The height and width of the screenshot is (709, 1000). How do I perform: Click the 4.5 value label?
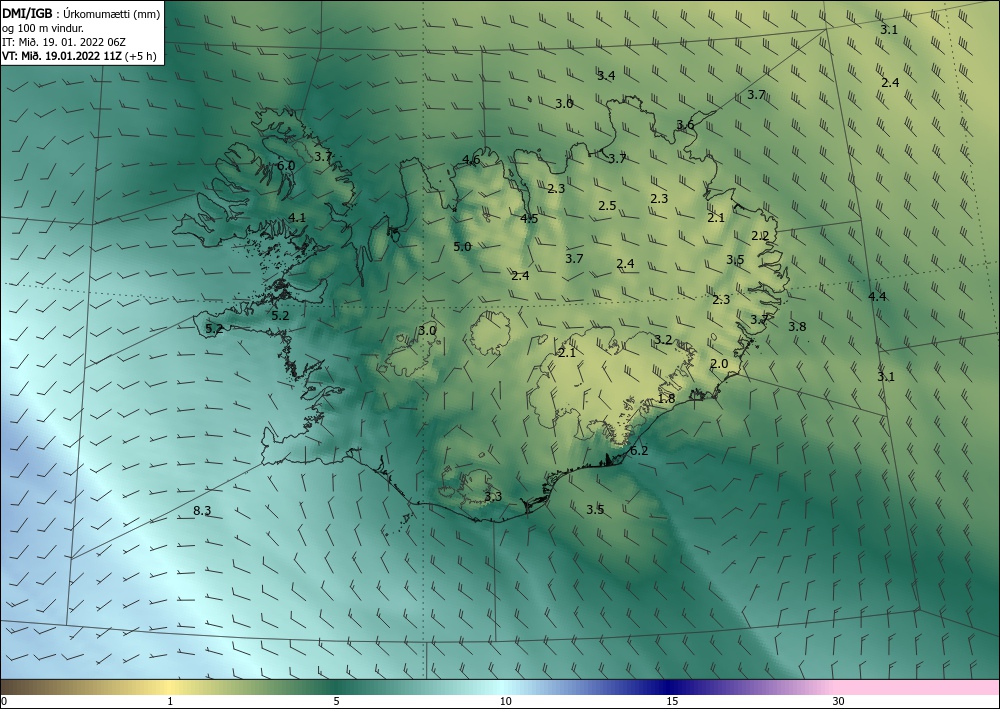coord(529,218)
